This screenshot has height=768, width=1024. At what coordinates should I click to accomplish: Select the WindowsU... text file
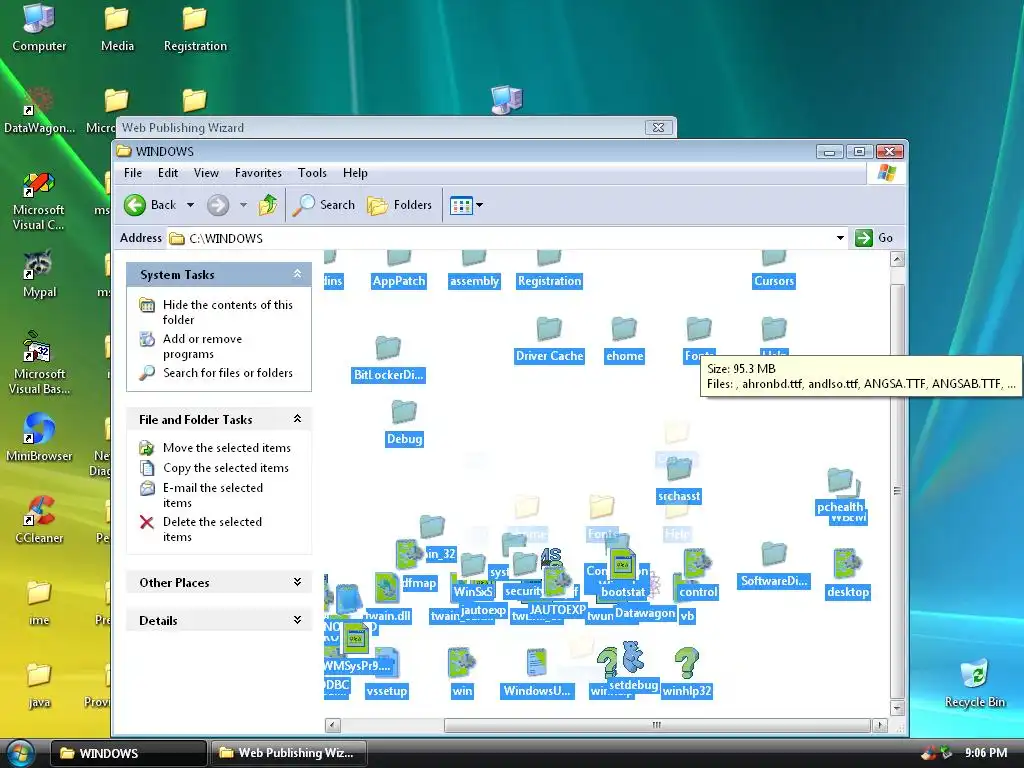(537, 673)
